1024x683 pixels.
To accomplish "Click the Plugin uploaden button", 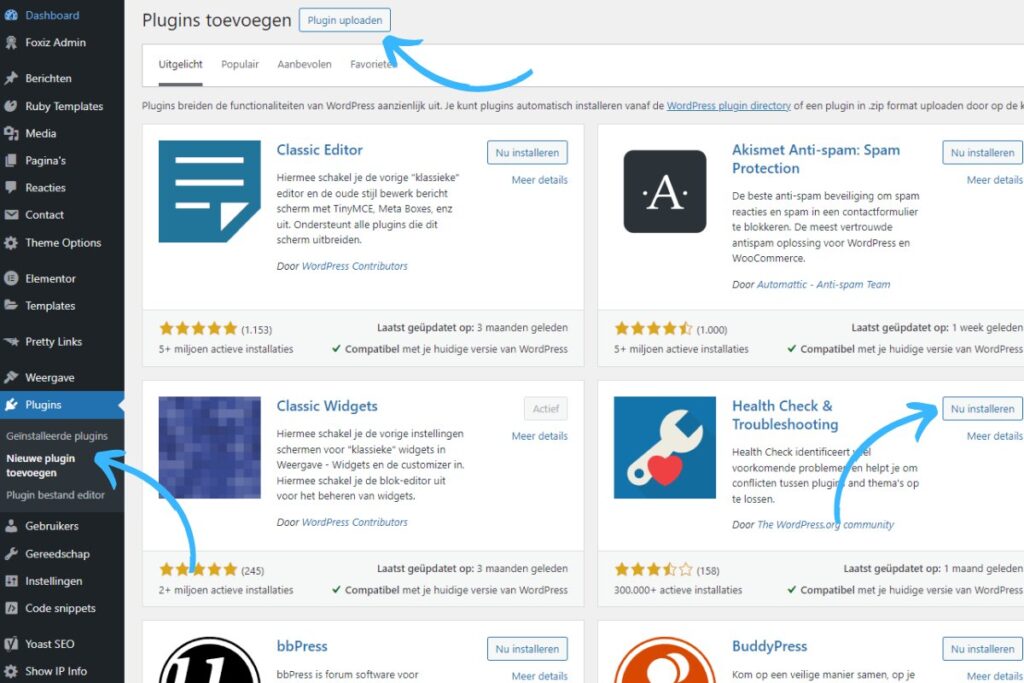I will (345, 20).
